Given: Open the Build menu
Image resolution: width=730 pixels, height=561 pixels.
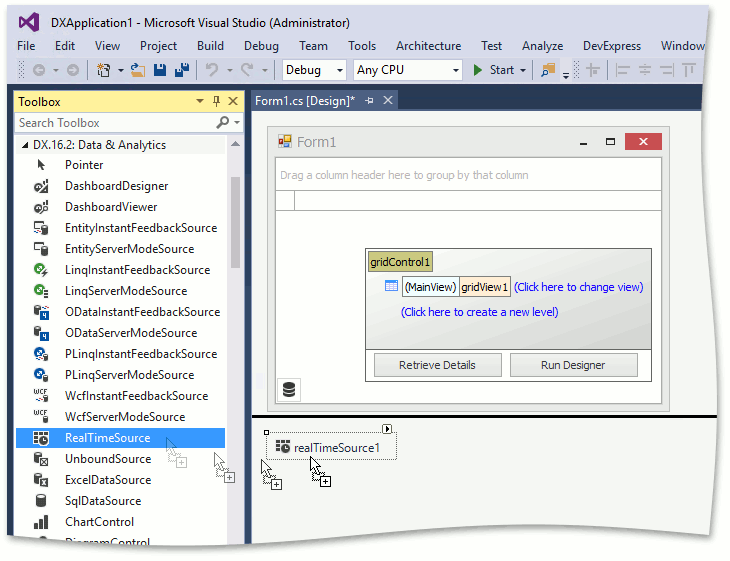Looking at the screenshot, I should pyautogui.click(x=210, y=46).
